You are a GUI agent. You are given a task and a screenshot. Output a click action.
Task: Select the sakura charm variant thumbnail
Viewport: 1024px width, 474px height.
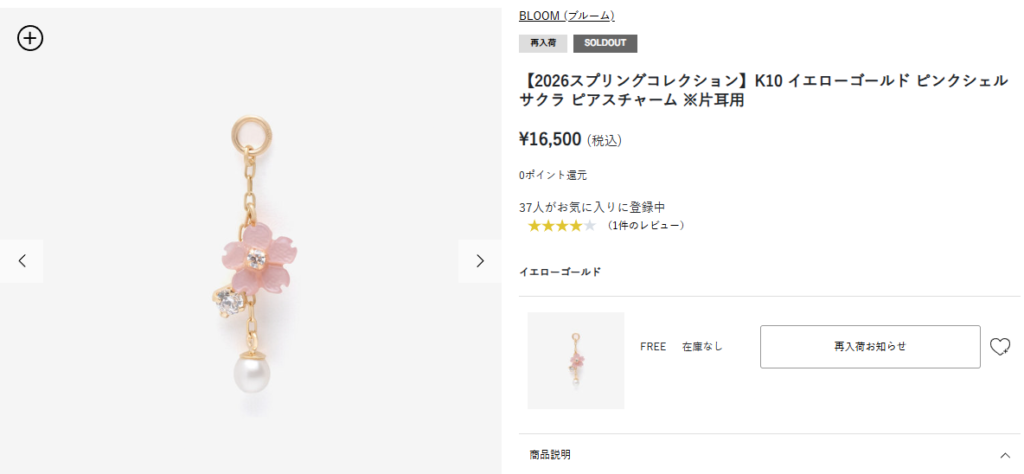[576, 361]
